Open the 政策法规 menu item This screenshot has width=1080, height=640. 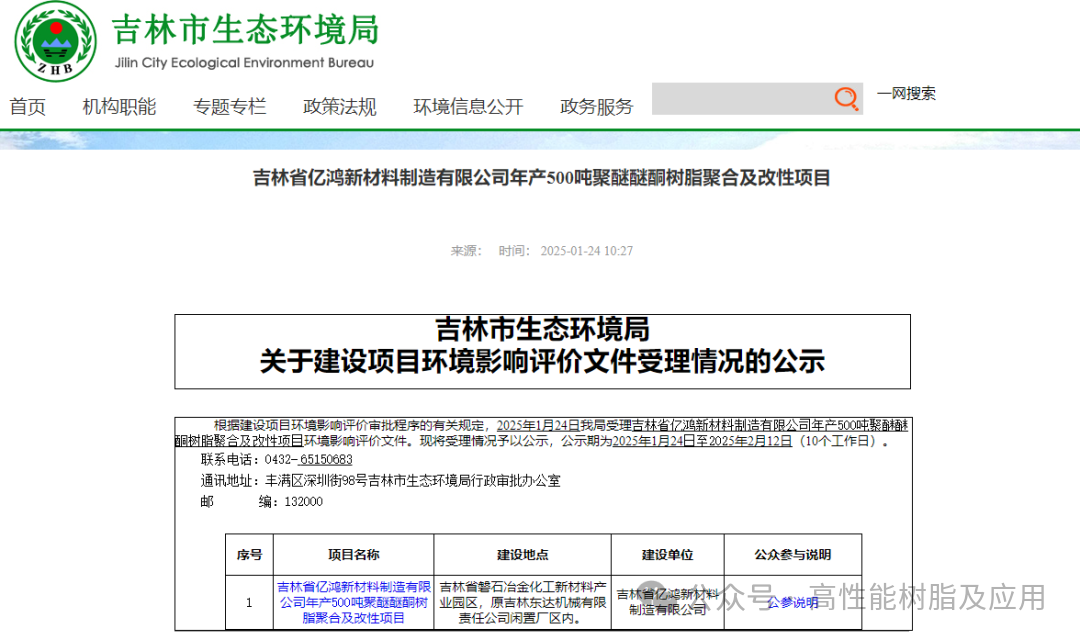pyautogui.click(x=340, y=107)
